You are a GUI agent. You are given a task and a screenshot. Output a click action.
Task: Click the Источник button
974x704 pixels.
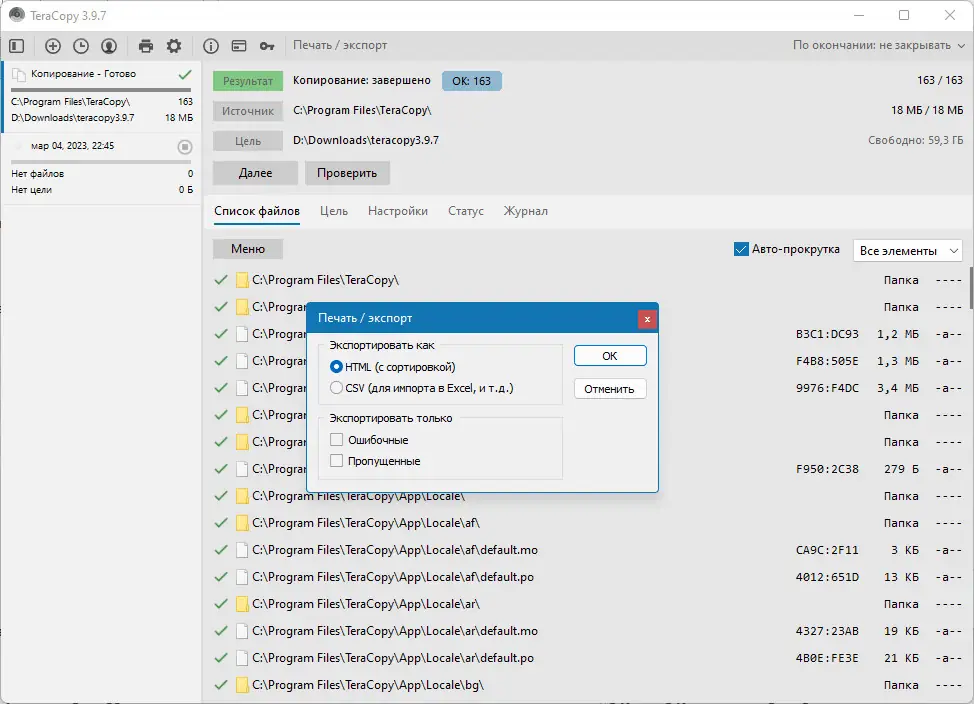pyautogui.click(x=248, y=111)
